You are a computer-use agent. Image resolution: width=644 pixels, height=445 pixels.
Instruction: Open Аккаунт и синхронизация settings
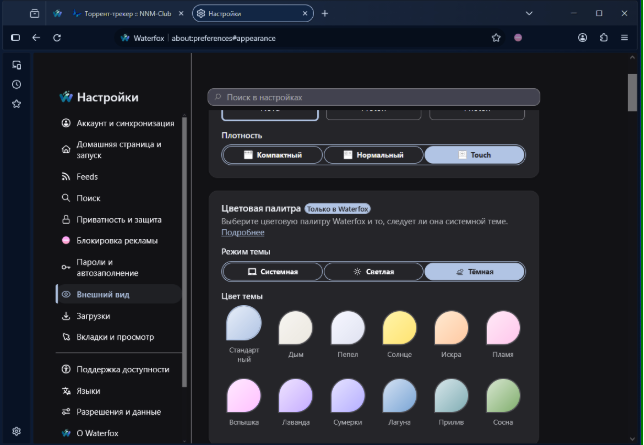[x=118, y=123]
